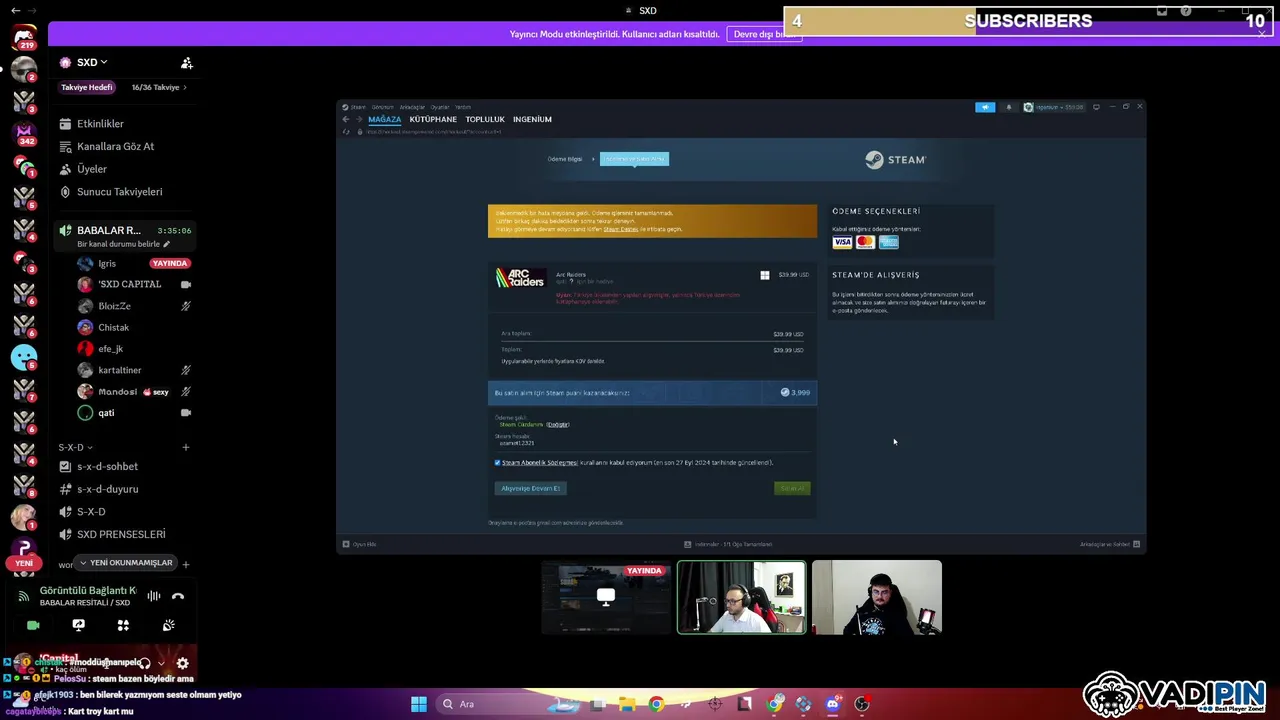The image size is (1280, 720).
Task: Switch to Steam MAĞAZA tab
Action: point(384,119)
